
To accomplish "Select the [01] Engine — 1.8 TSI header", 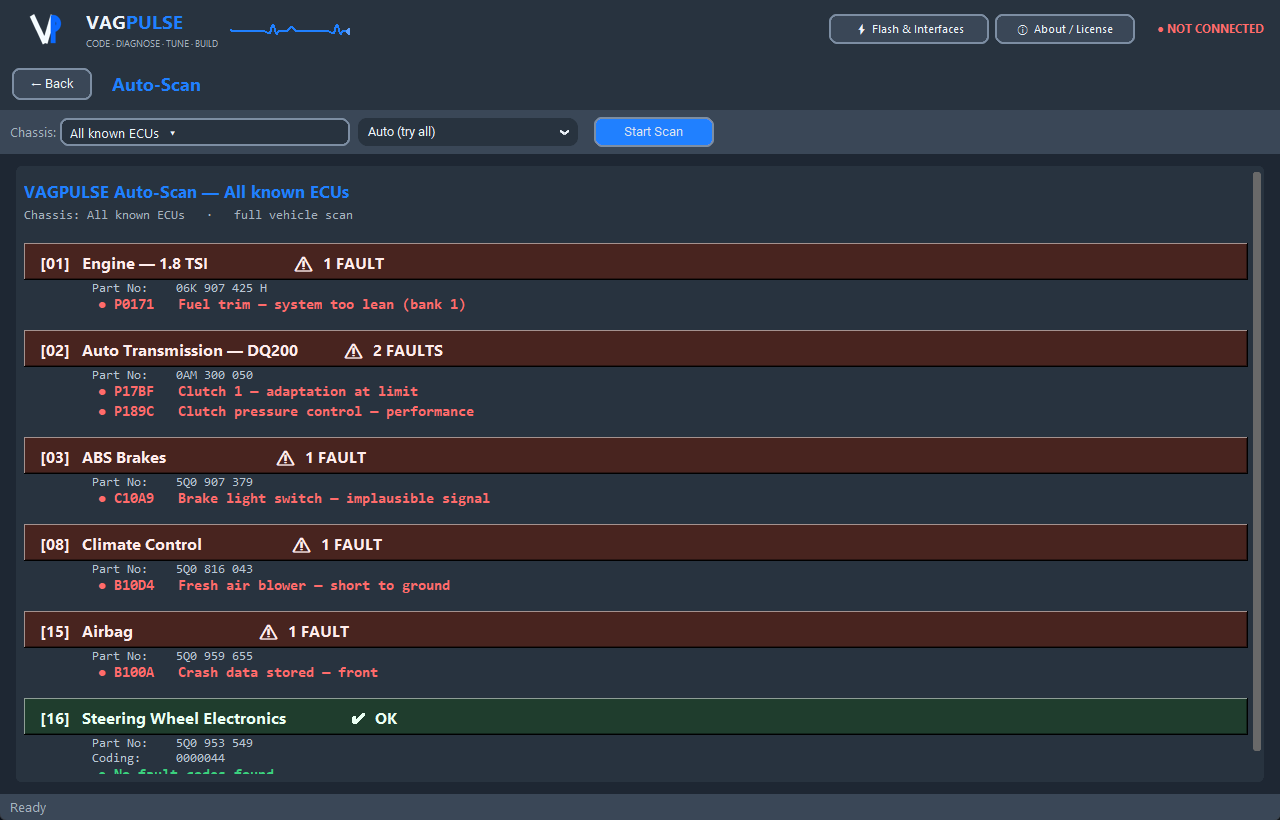I will tap(636, 264).
